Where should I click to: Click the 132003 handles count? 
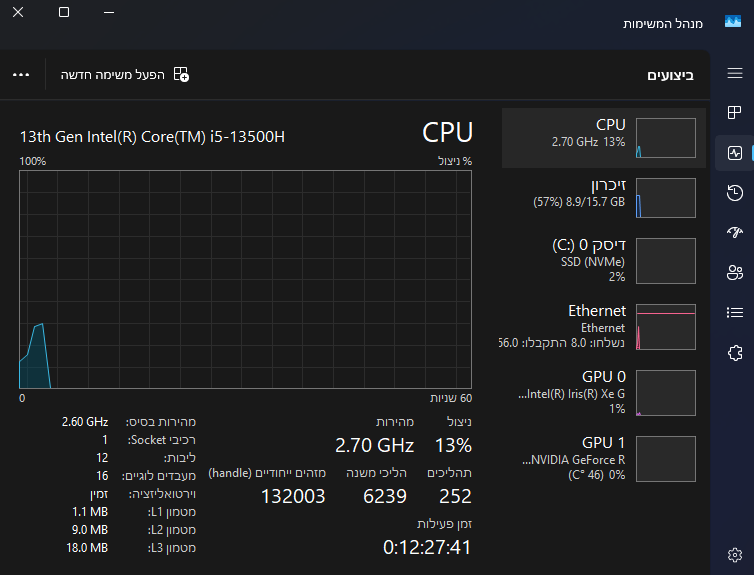(293, 496)
